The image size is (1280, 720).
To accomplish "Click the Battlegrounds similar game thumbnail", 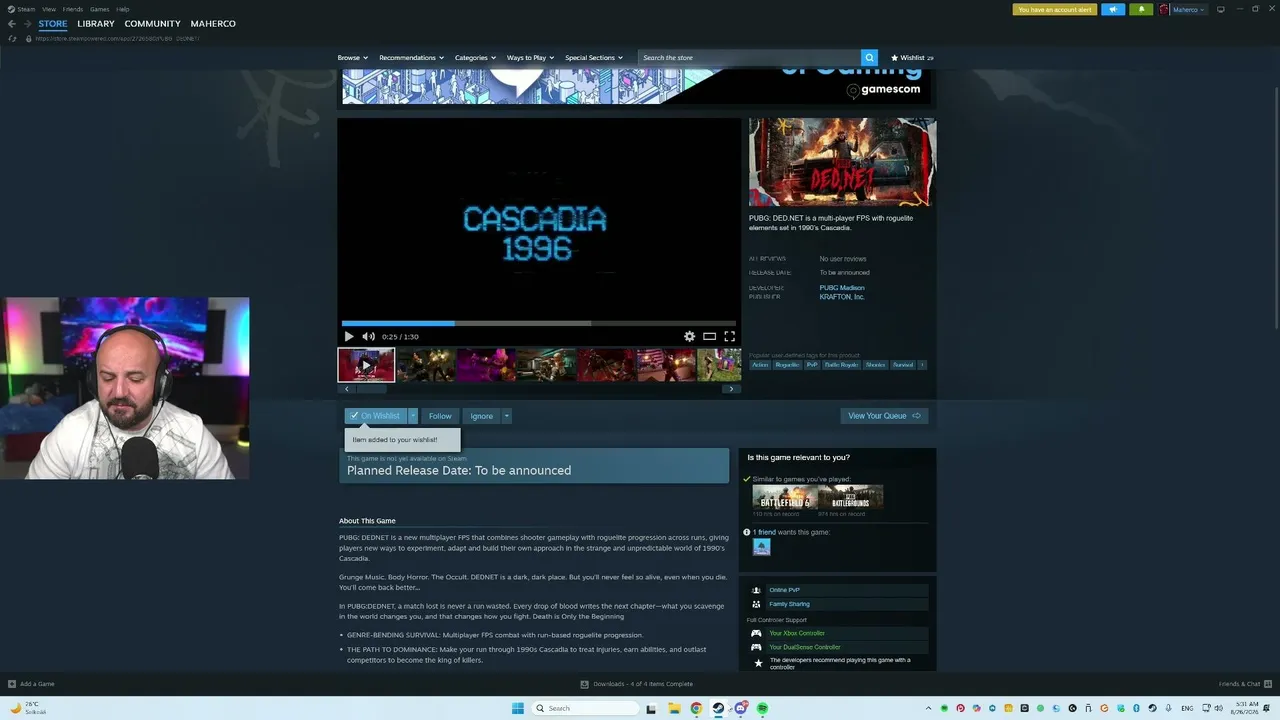I will (851, 497).
